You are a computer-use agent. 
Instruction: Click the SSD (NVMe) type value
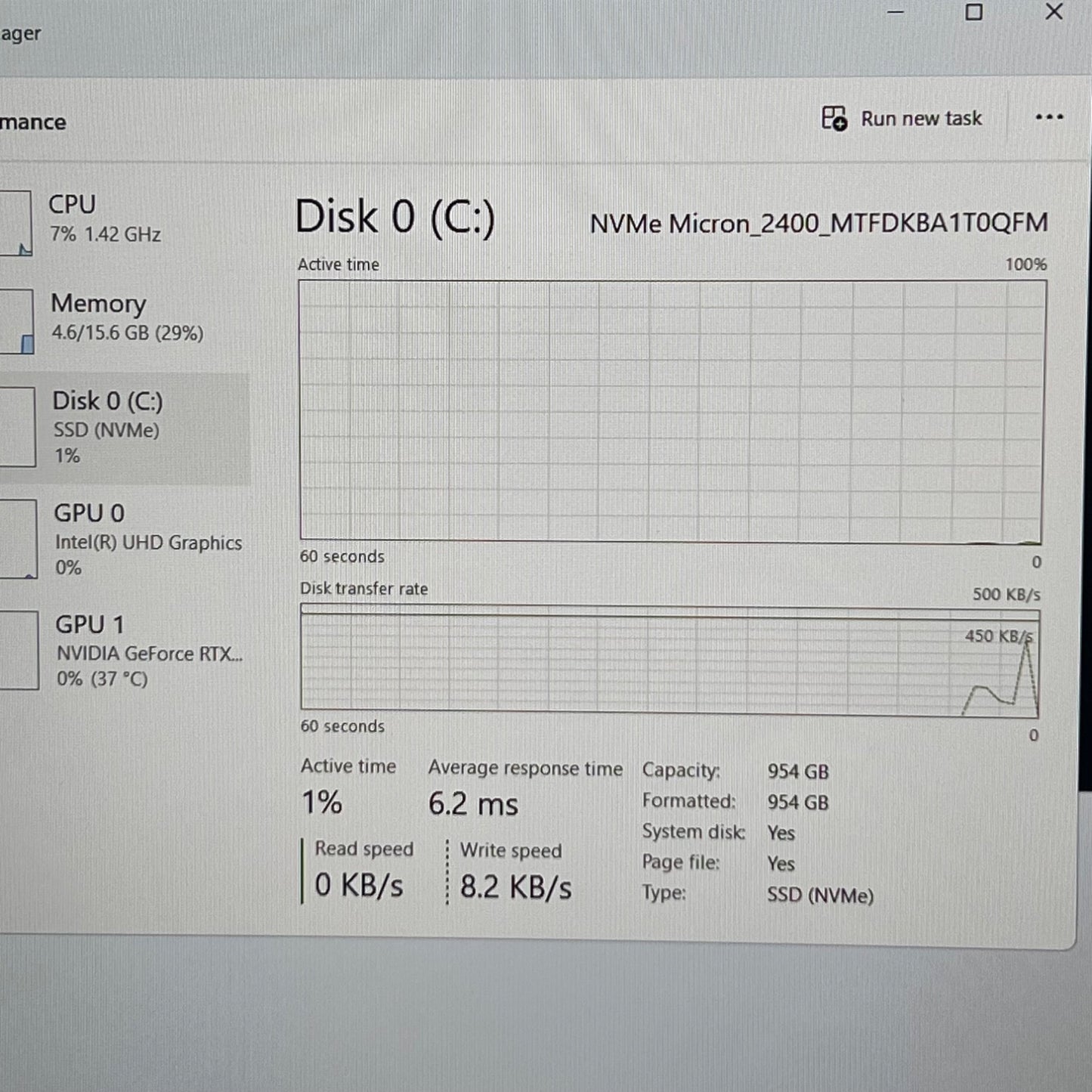pyautogui.click(x=820, y=895)
